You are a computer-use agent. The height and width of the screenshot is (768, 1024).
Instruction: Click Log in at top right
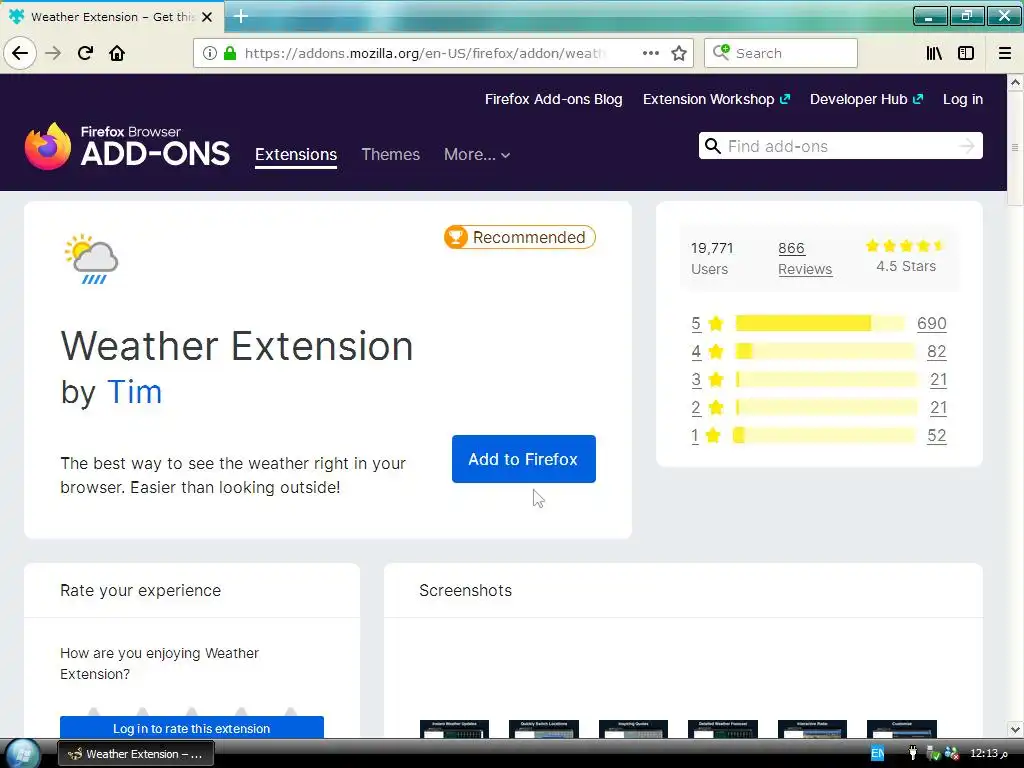coord(963,99)
